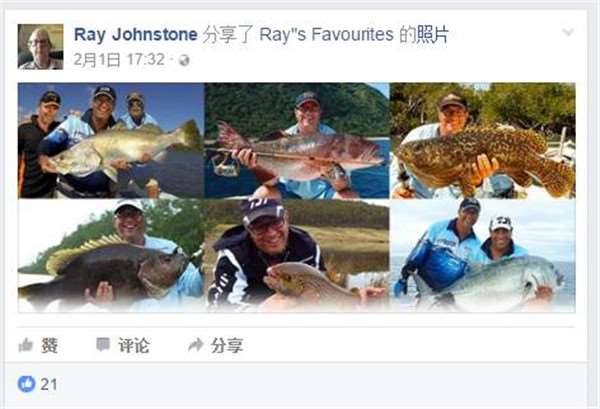View the 21 likes count
The width and height of the screenshot is (600, 409).
coord(49,384)
